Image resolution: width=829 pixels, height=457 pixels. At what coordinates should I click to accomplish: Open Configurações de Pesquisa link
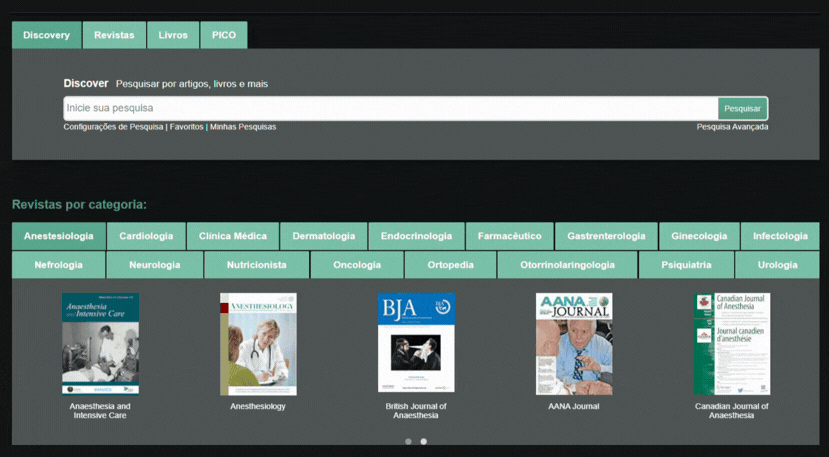pyautogui.click(x=113, y=127)
